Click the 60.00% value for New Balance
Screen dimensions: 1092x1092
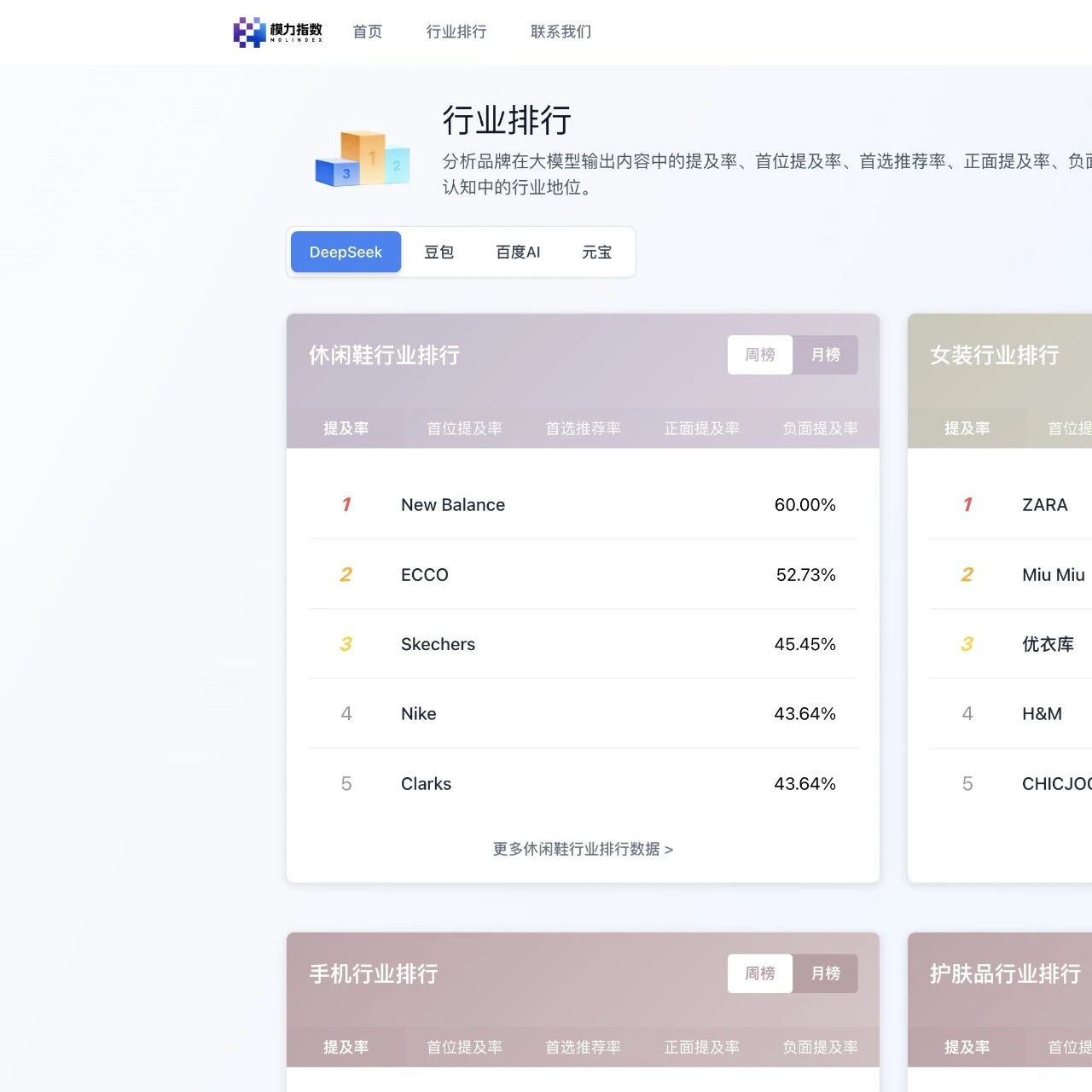pyautogui.click(x=804, y=504)
